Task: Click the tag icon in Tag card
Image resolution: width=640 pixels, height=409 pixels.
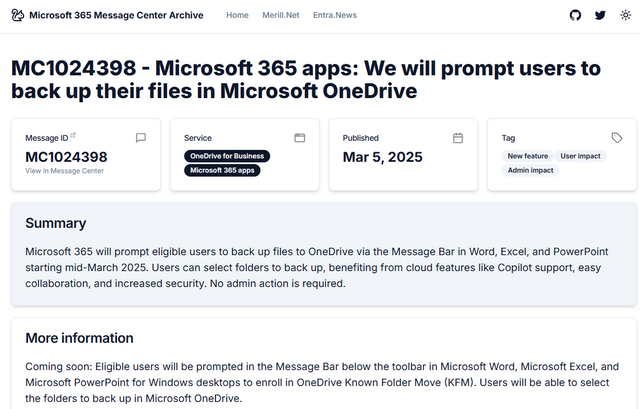Action: 617,138
